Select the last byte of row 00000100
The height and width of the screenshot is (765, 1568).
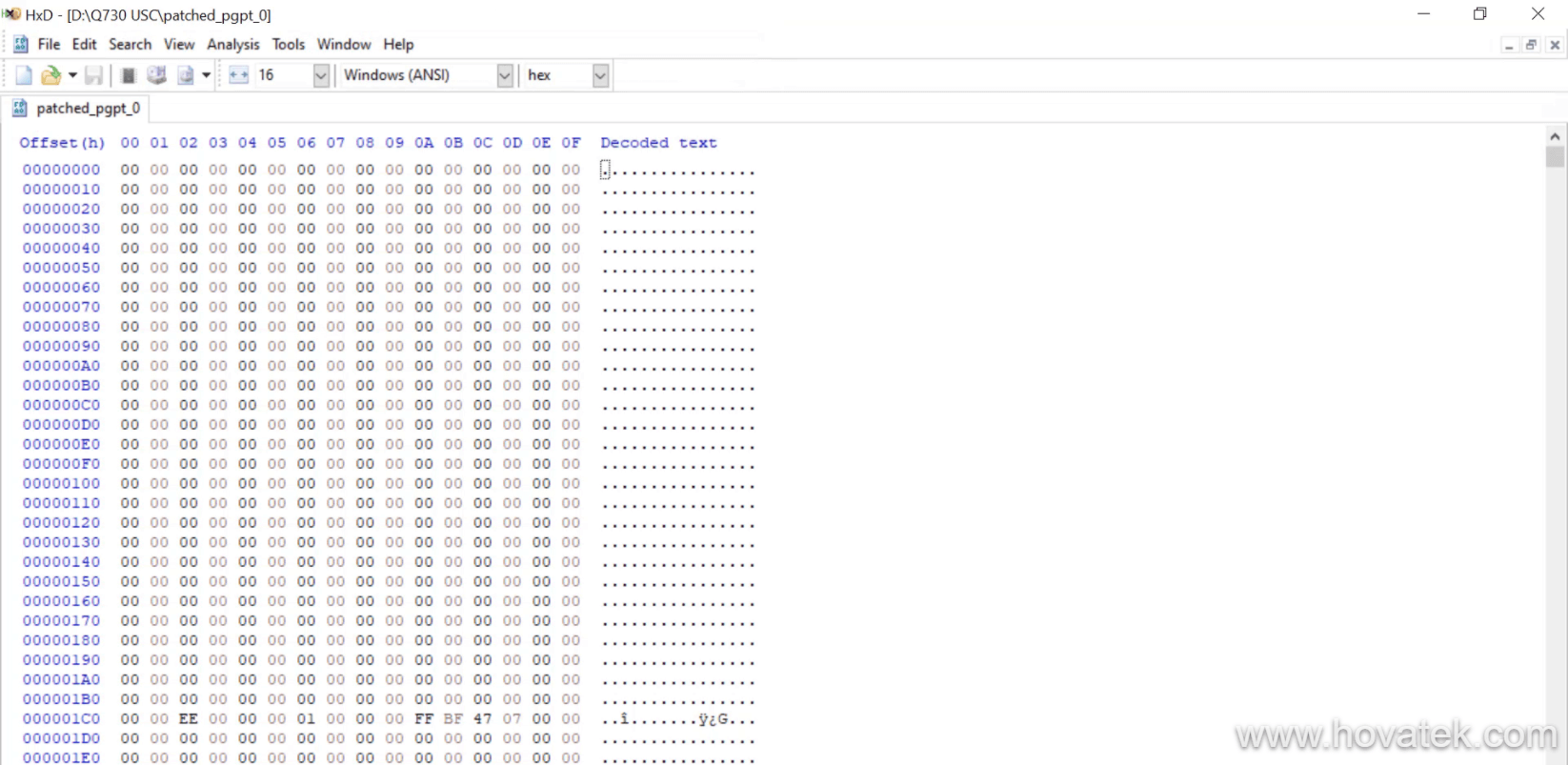pos(571,484)
